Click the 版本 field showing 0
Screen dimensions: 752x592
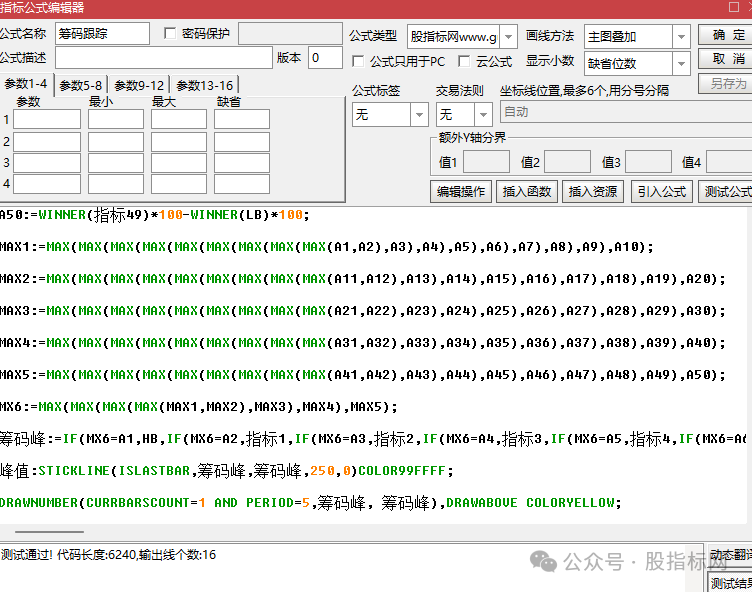point(325,58)
